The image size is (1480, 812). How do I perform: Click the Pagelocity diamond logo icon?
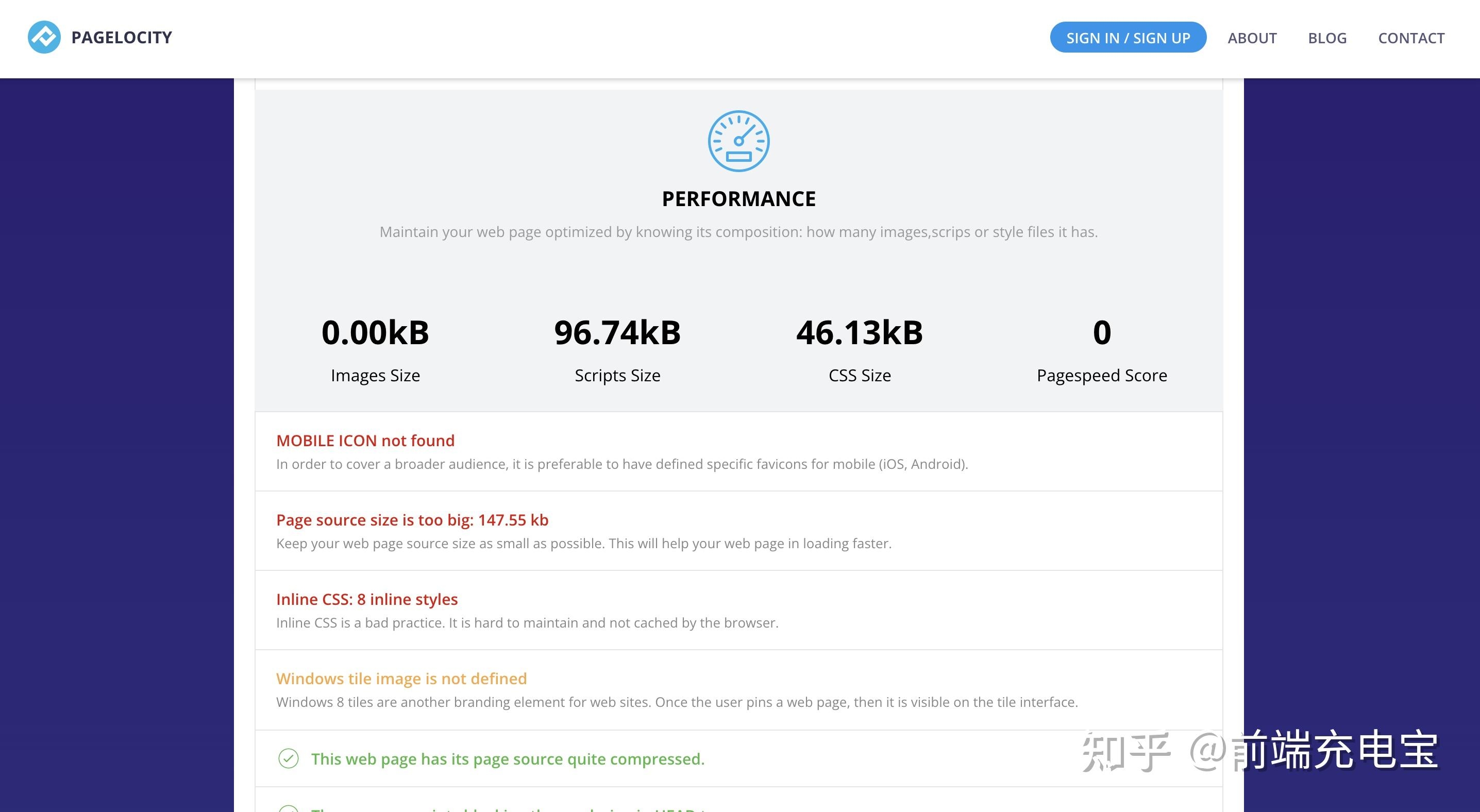(44, 37)
